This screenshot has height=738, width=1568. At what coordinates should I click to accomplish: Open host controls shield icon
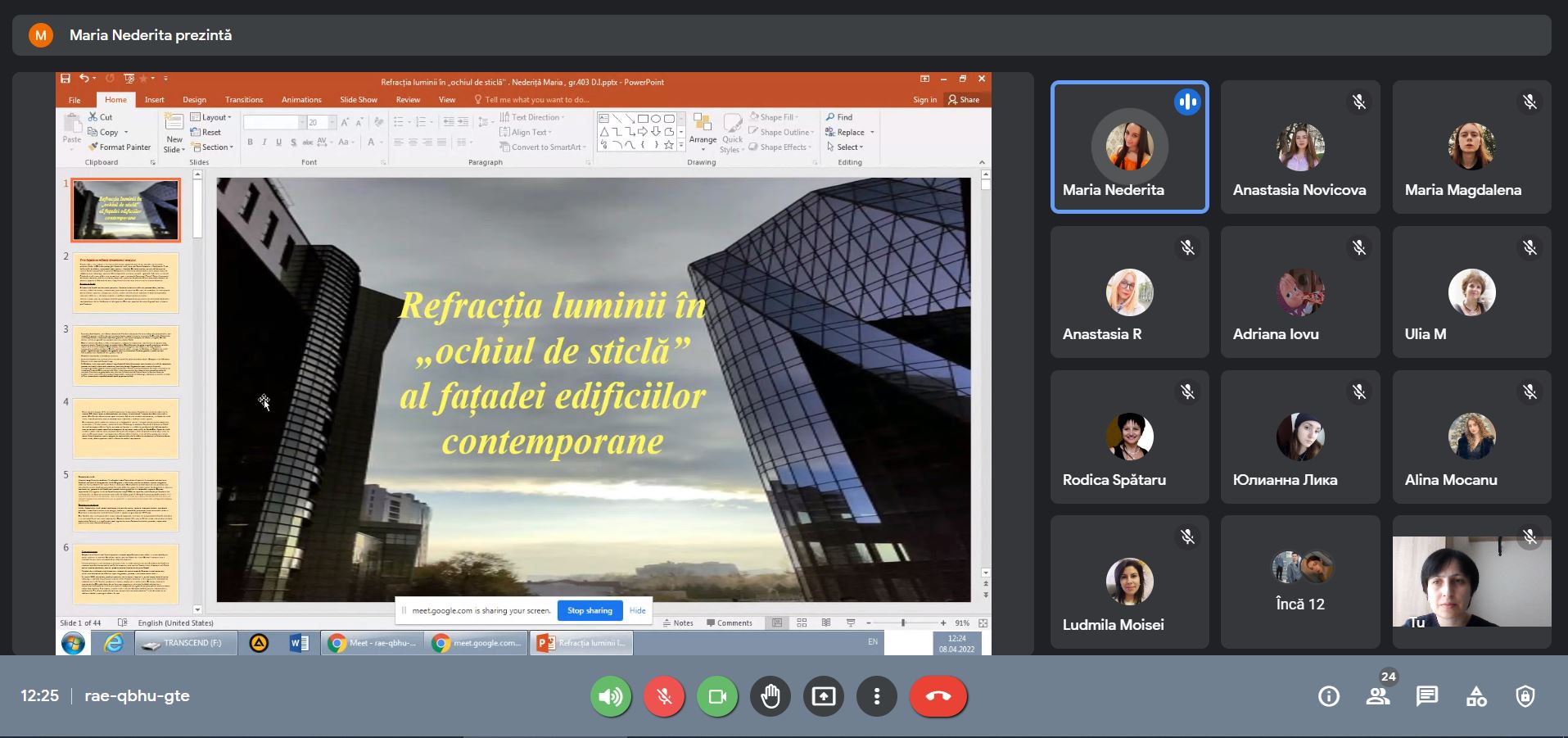1525,696
